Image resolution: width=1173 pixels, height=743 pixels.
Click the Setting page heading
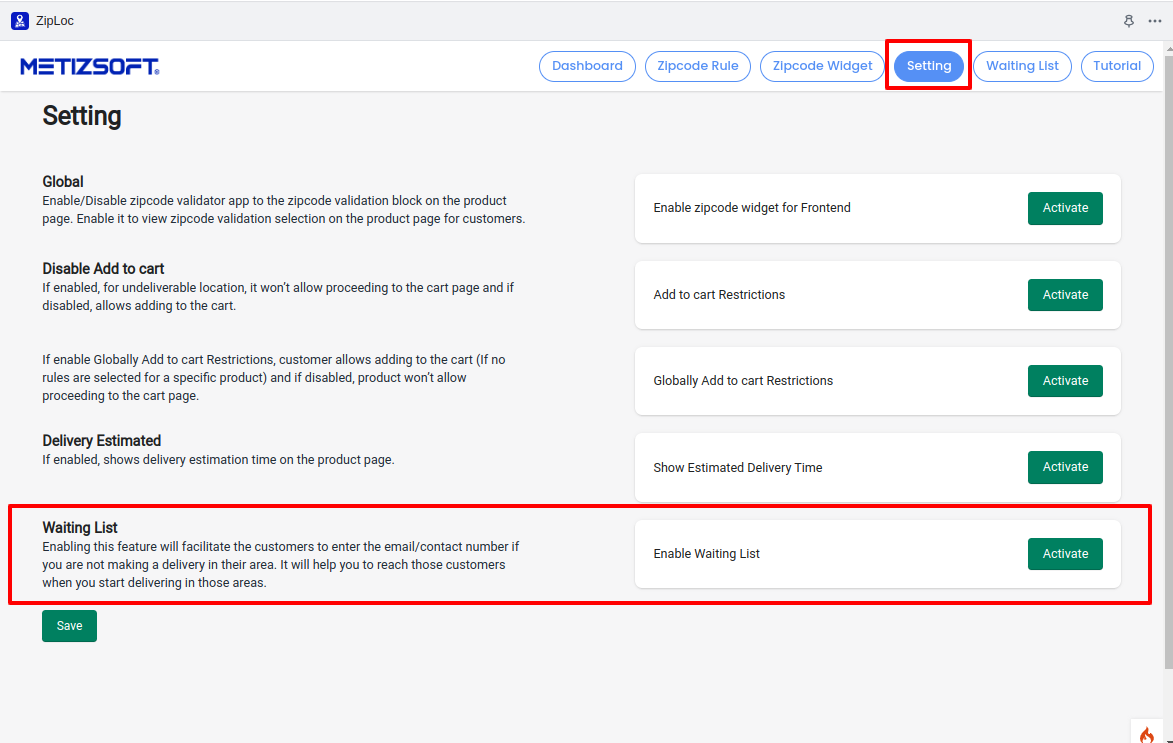[x=82, y=116]
